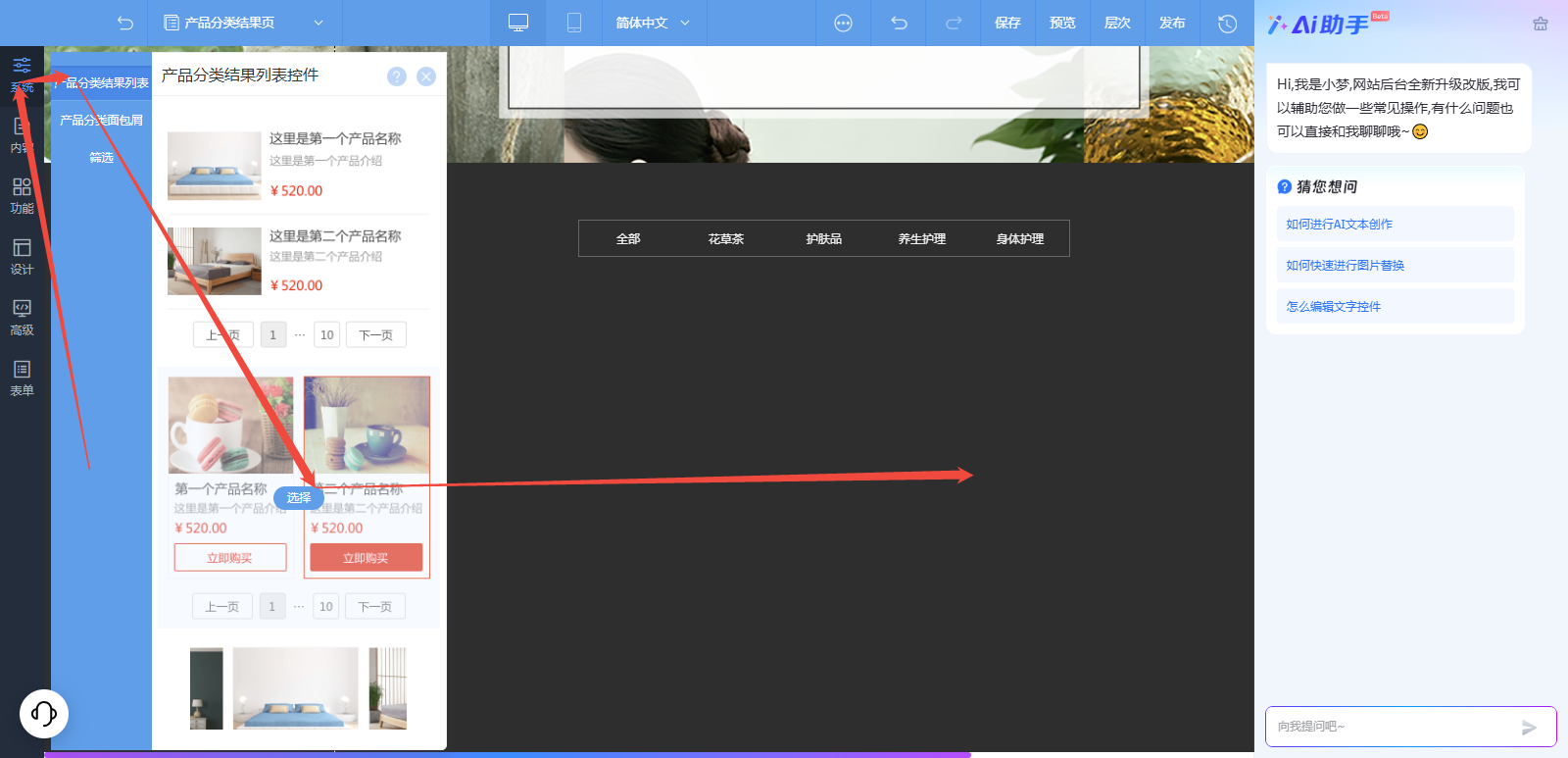Click the back arrow icon in the top bar
1568x758 pixels.
click(124, 23)
